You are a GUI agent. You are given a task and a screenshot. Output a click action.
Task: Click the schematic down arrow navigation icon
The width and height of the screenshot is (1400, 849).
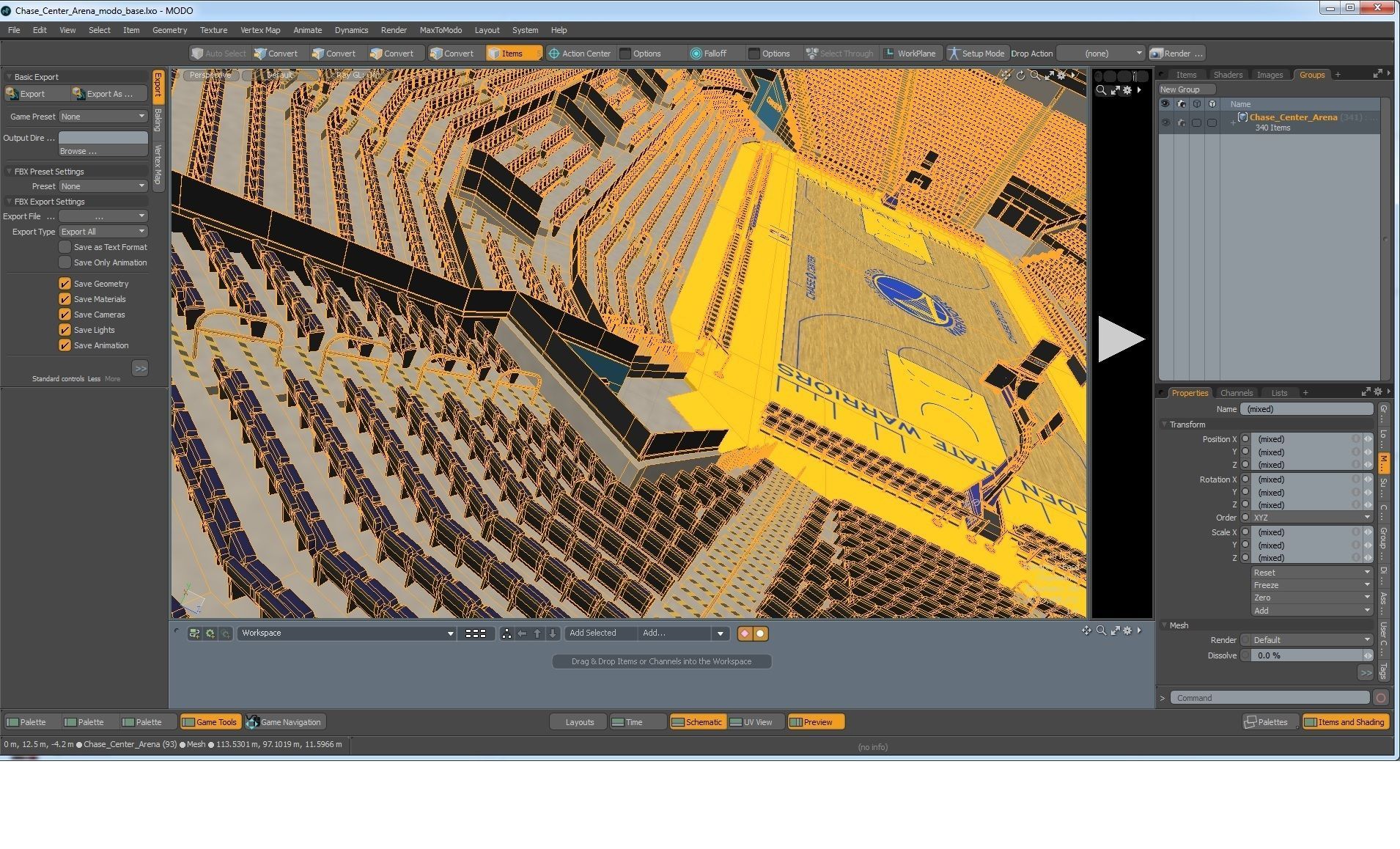click(553, 633)
